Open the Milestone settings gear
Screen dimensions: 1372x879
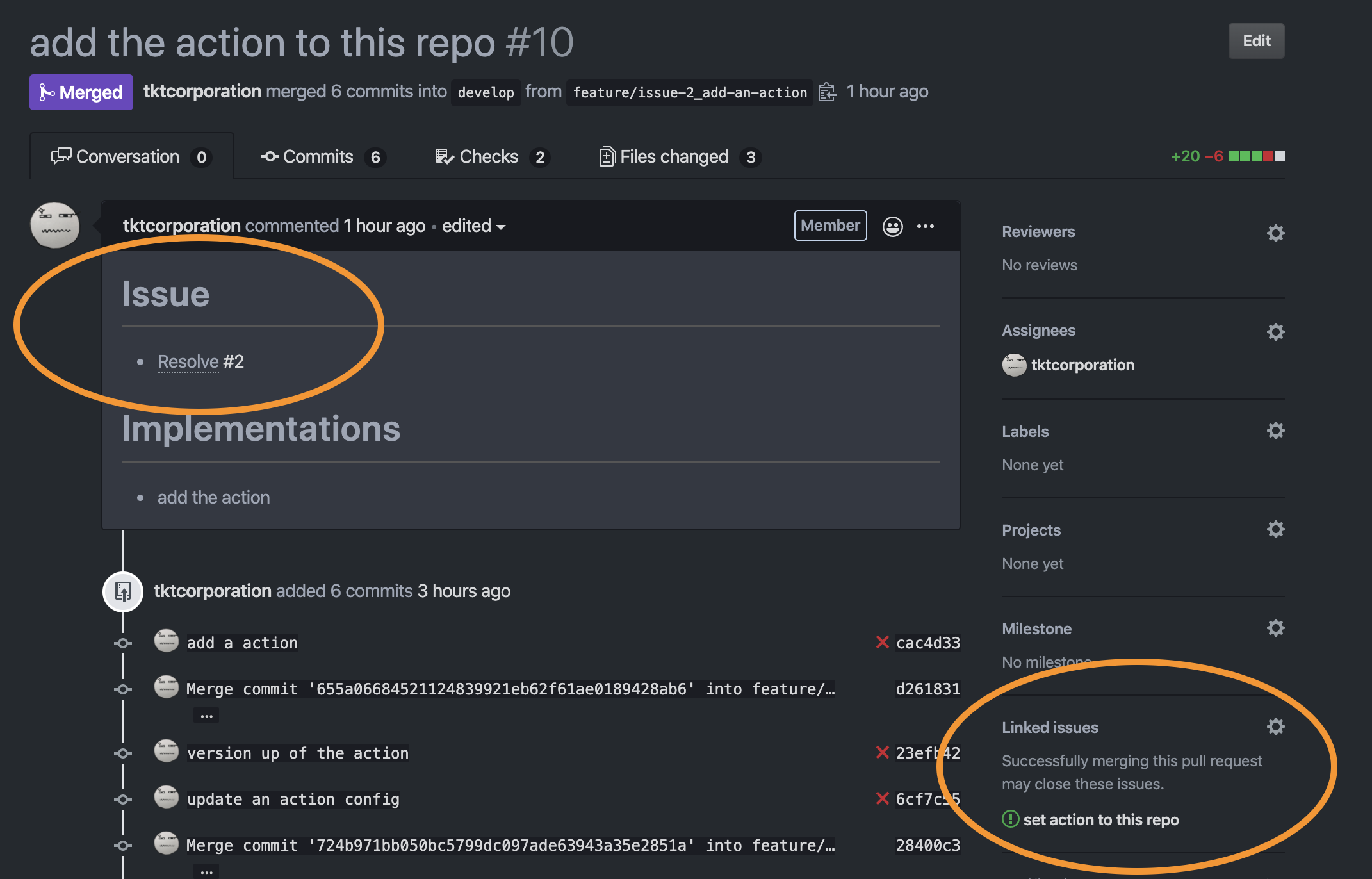click(x=1275, y=628)
